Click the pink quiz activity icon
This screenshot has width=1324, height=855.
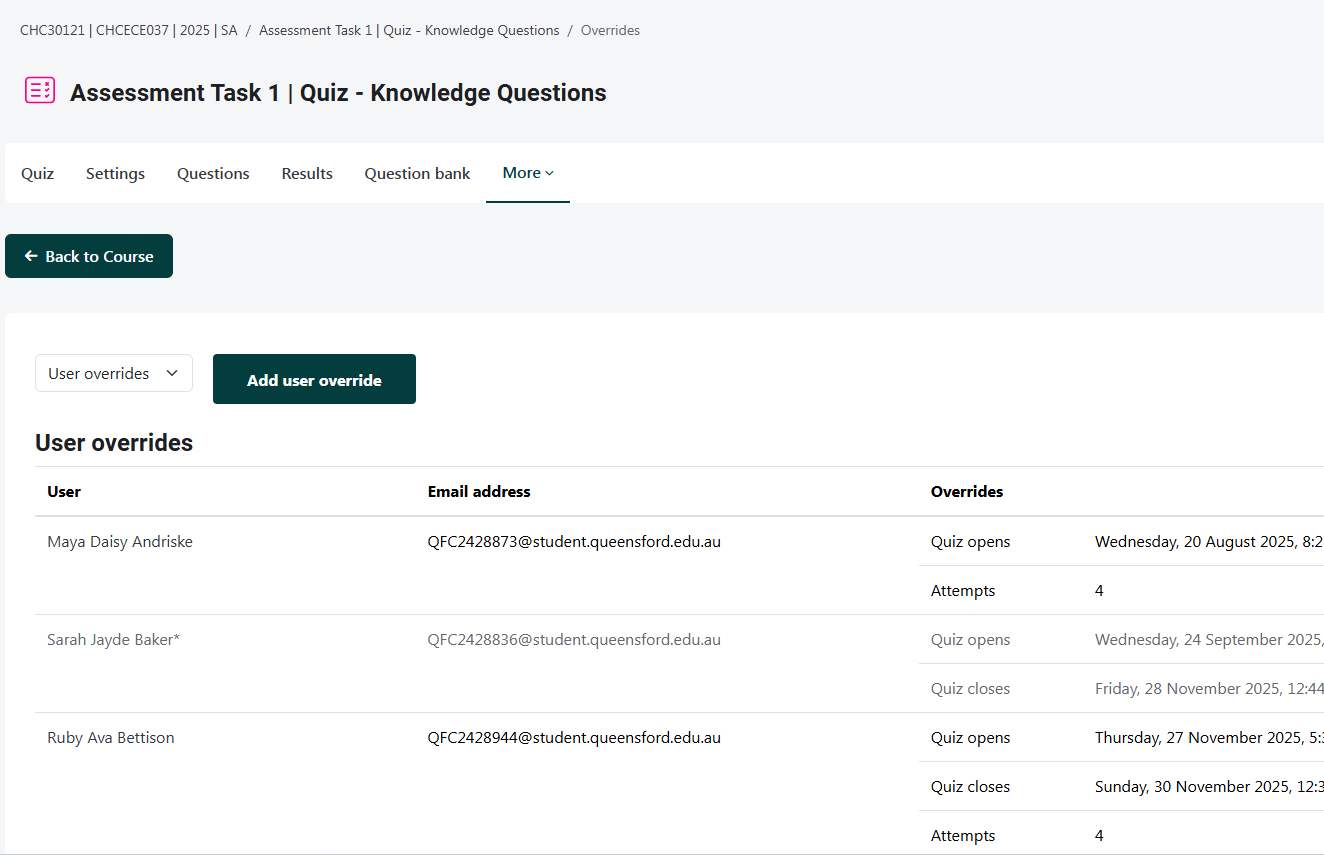(40, 90)
